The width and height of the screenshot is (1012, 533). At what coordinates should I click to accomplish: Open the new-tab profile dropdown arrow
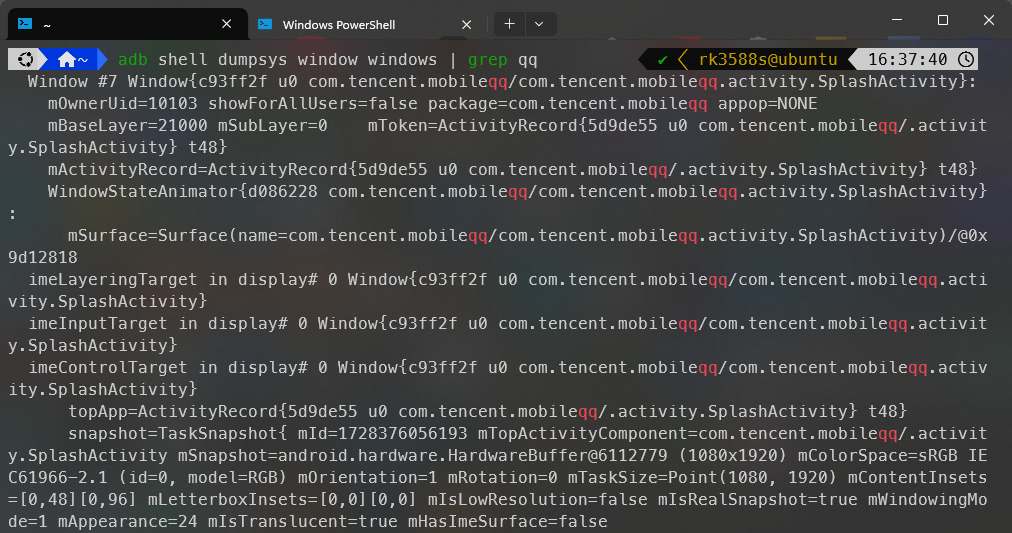(x=539, y=24)
